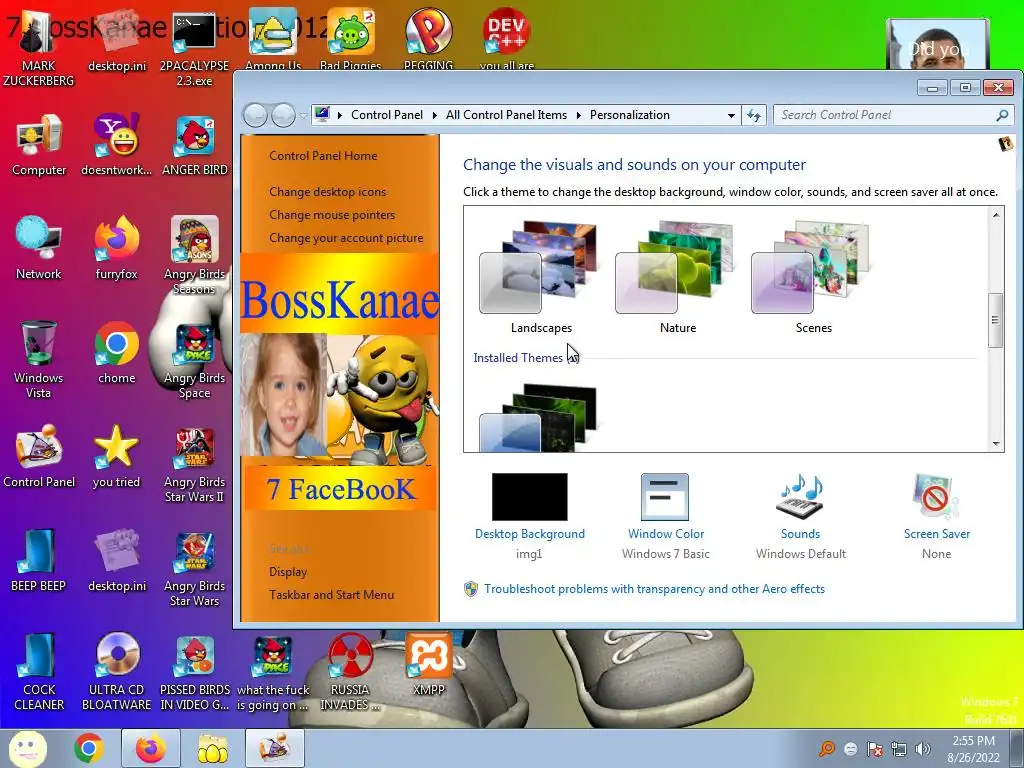Image resolution: width=1024 pixels, height=768 pixels.
Task: Select BEEP BEEP desktop icon
Action: (x=39, y=560)
